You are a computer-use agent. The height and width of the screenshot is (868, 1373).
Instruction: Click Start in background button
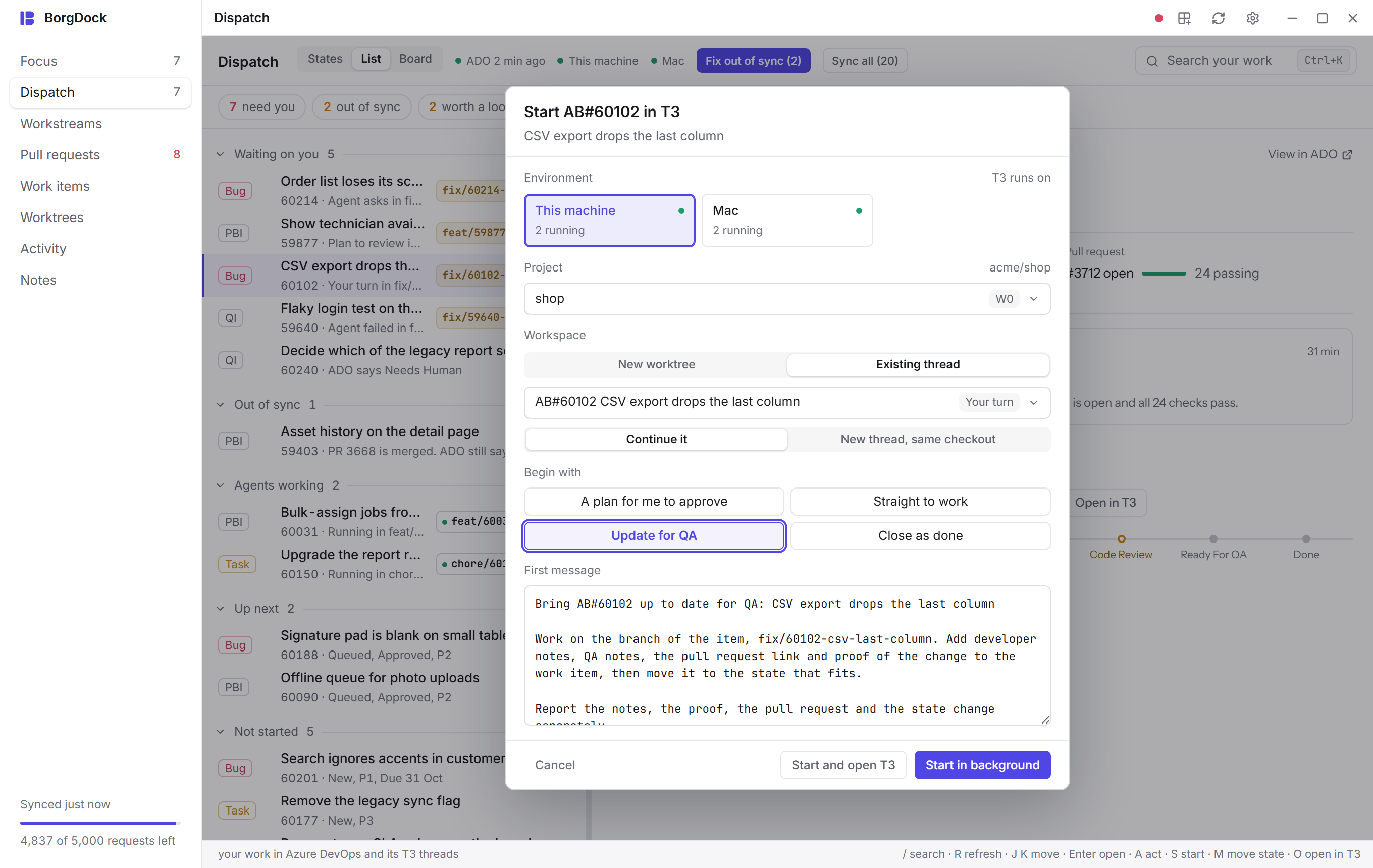coord(982,765)
